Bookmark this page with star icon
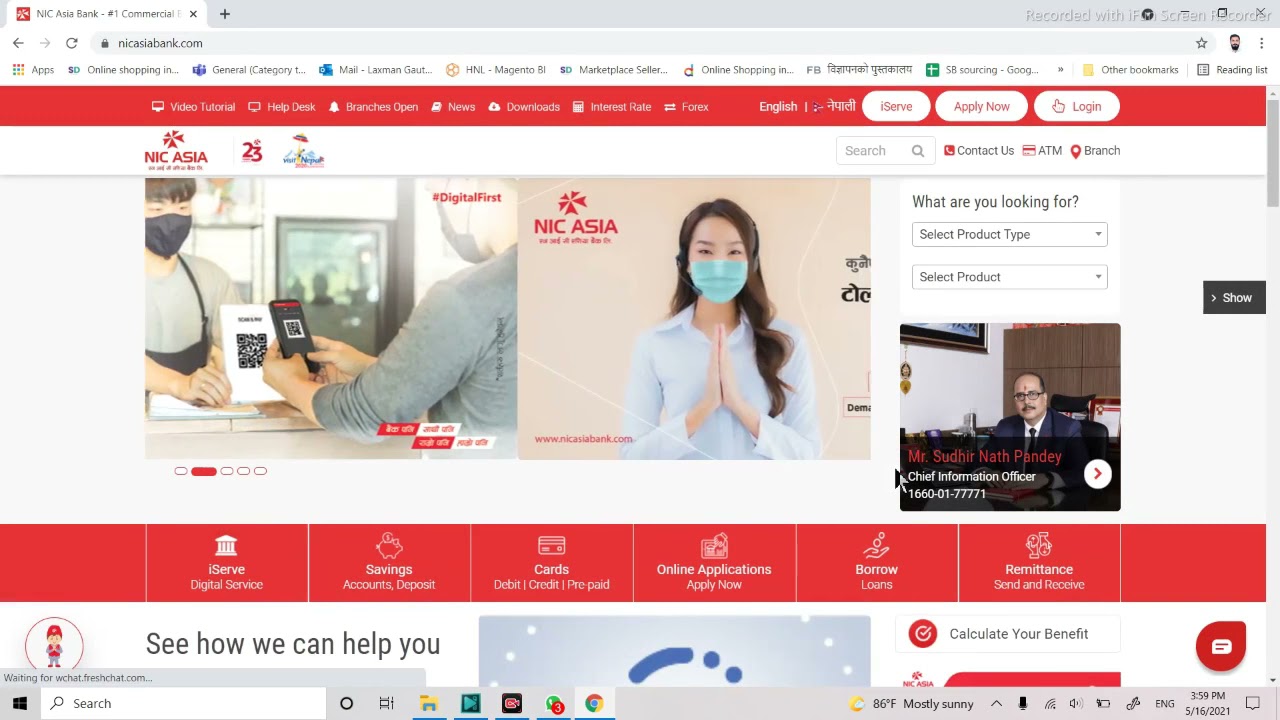Viewport: 1280px width, 720px height. pos(1202,43)
